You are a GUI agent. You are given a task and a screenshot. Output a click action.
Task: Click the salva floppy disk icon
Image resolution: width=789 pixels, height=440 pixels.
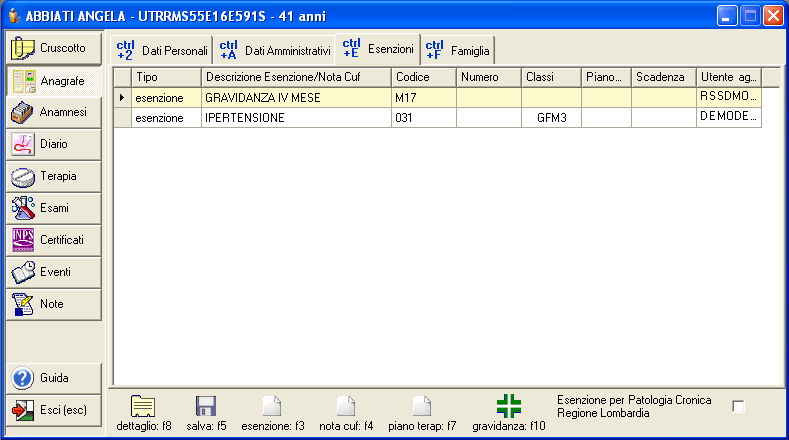click(206, 405)
